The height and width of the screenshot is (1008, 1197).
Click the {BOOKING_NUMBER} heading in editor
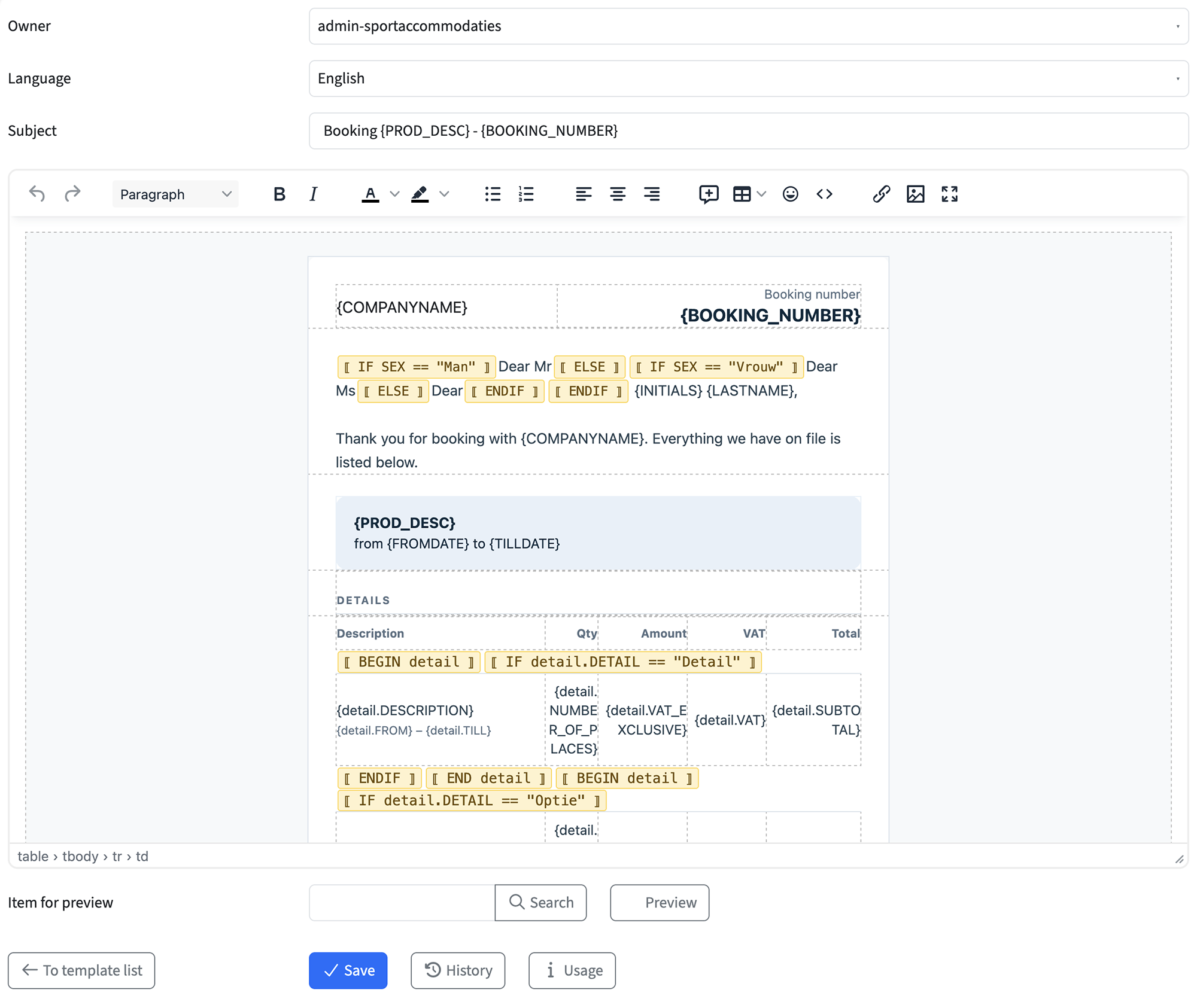pos(770,315)
